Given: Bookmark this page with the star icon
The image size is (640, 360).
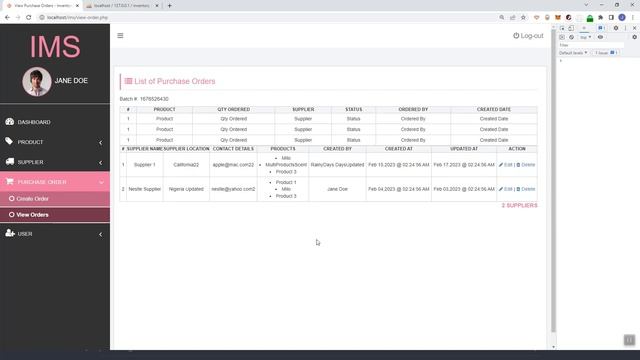Looking at the screenshot, I should pos(523,18).
